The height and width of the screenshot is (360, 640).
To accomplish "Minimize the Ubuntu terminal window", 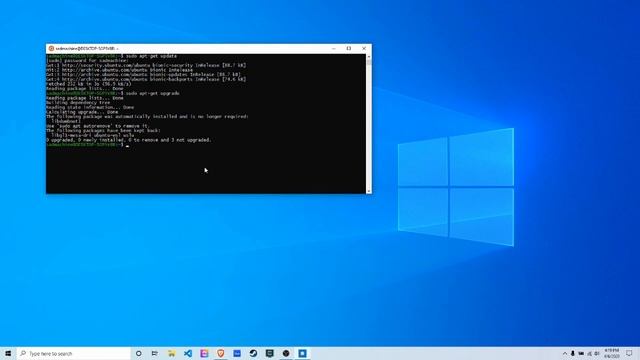I will tap(333, 48).
